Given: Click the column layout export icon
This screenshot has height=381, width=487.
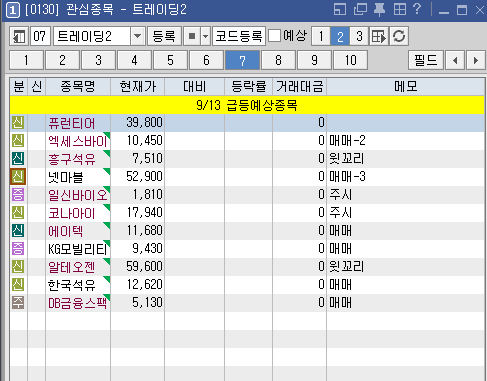Looking at the screenshot, I should click(379, 36).
